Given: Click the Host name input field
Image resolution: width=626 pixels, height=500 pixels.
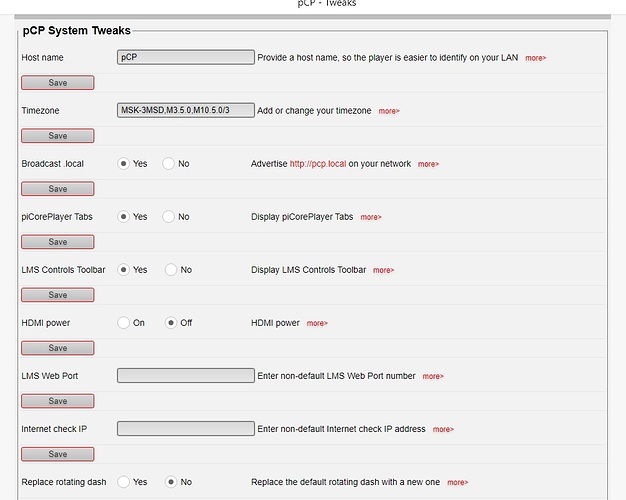Looking at the screenshot, I should click(x=186, y=57).
